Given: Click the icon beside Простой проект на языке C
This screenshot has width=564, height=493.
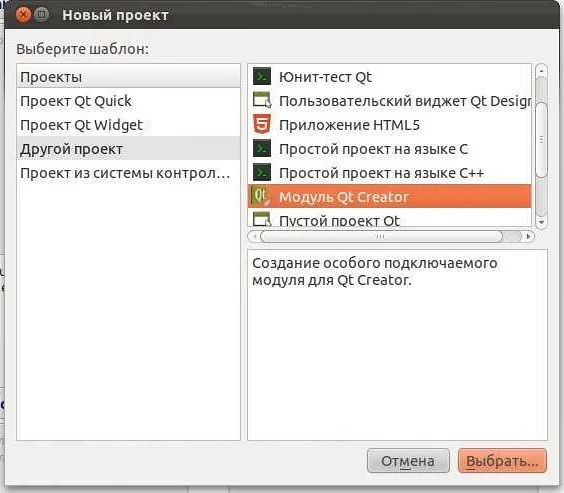Looking at the screenshot, I should (261, 148).
